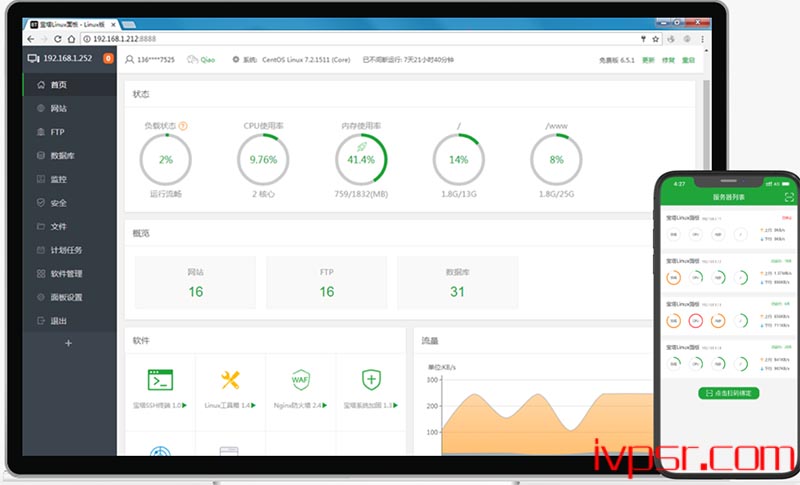Open 安全 security in the sidebar

click(x=70, y=203)
